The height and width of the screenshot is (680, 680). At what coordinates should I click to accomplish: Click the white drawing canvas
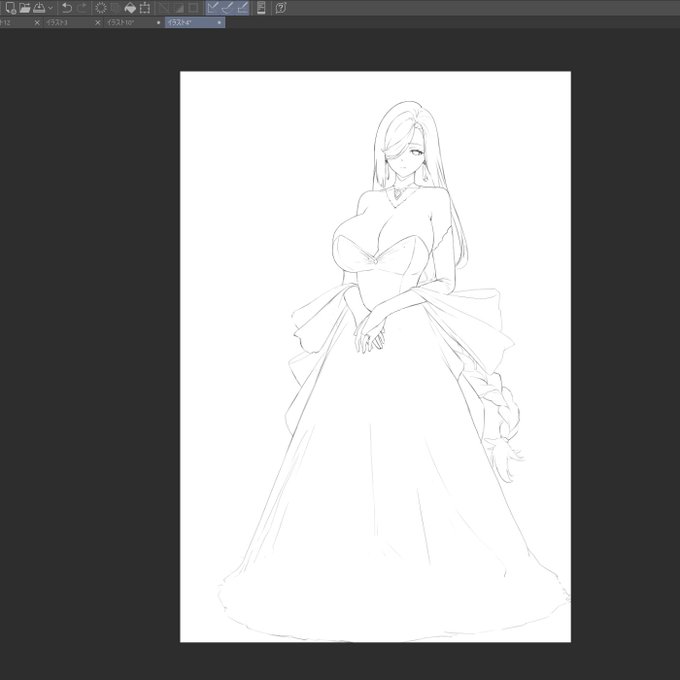[375, 356]
